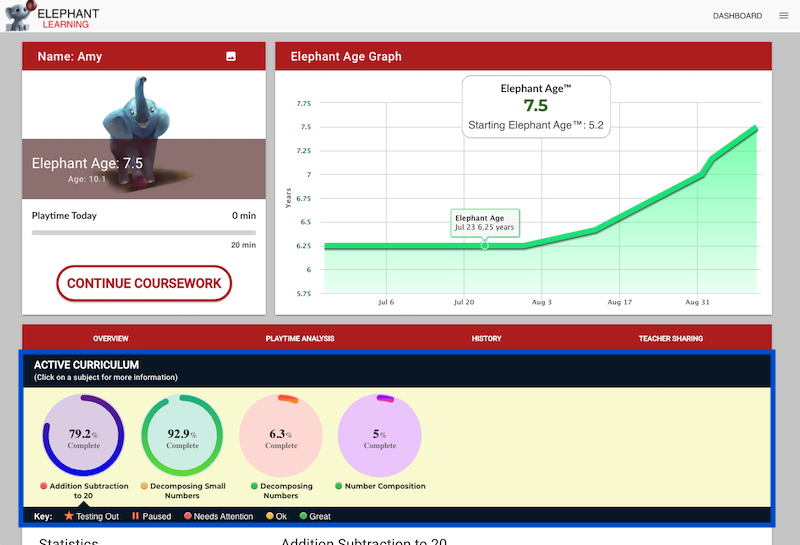This screenshot has width=800, height=545.
Task: Click the Testing Out star icon in key
Action: (x=69, y=516)
